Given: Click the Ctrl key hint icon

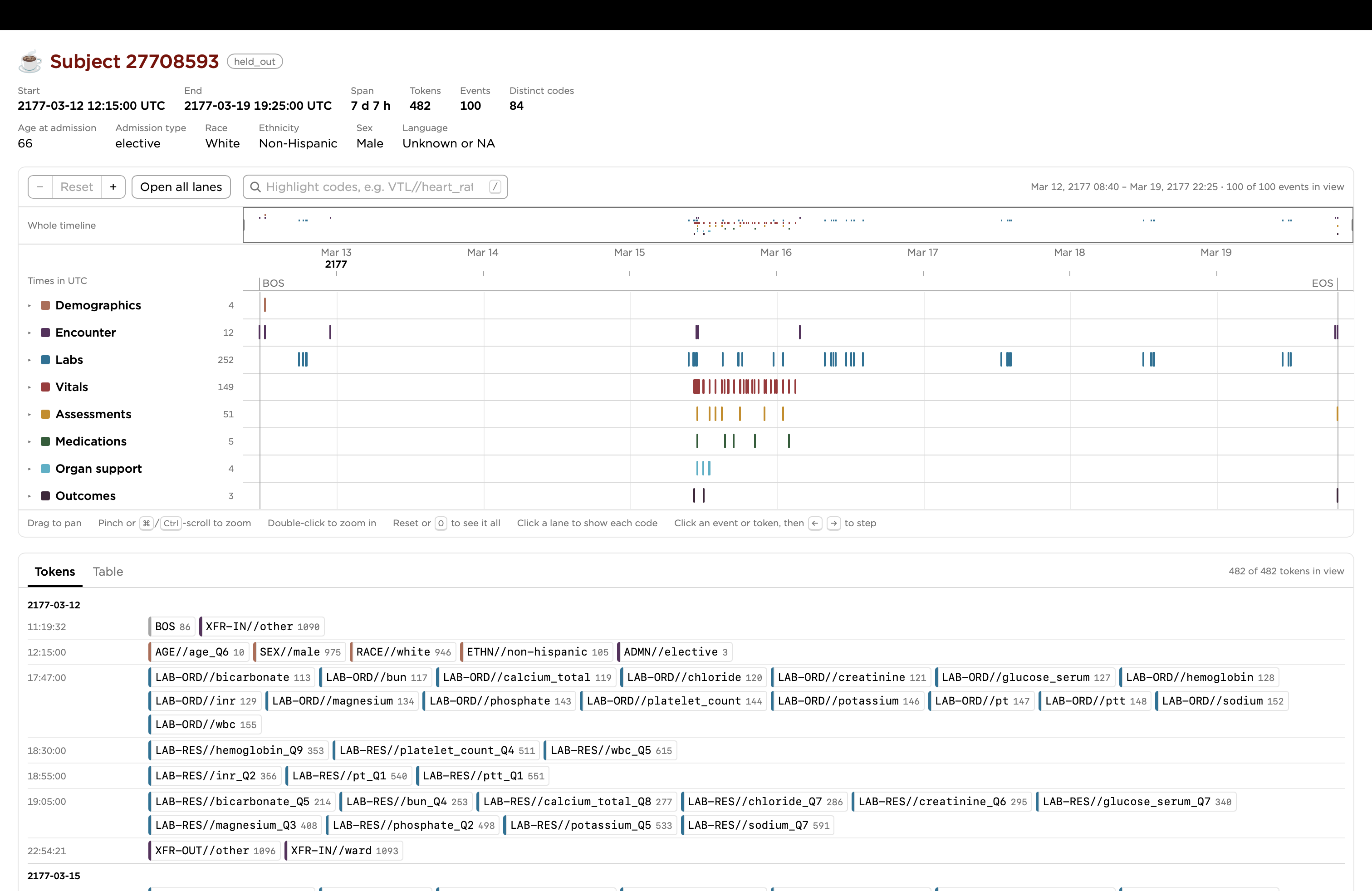Looking at the screenshot, I should 171,524.
